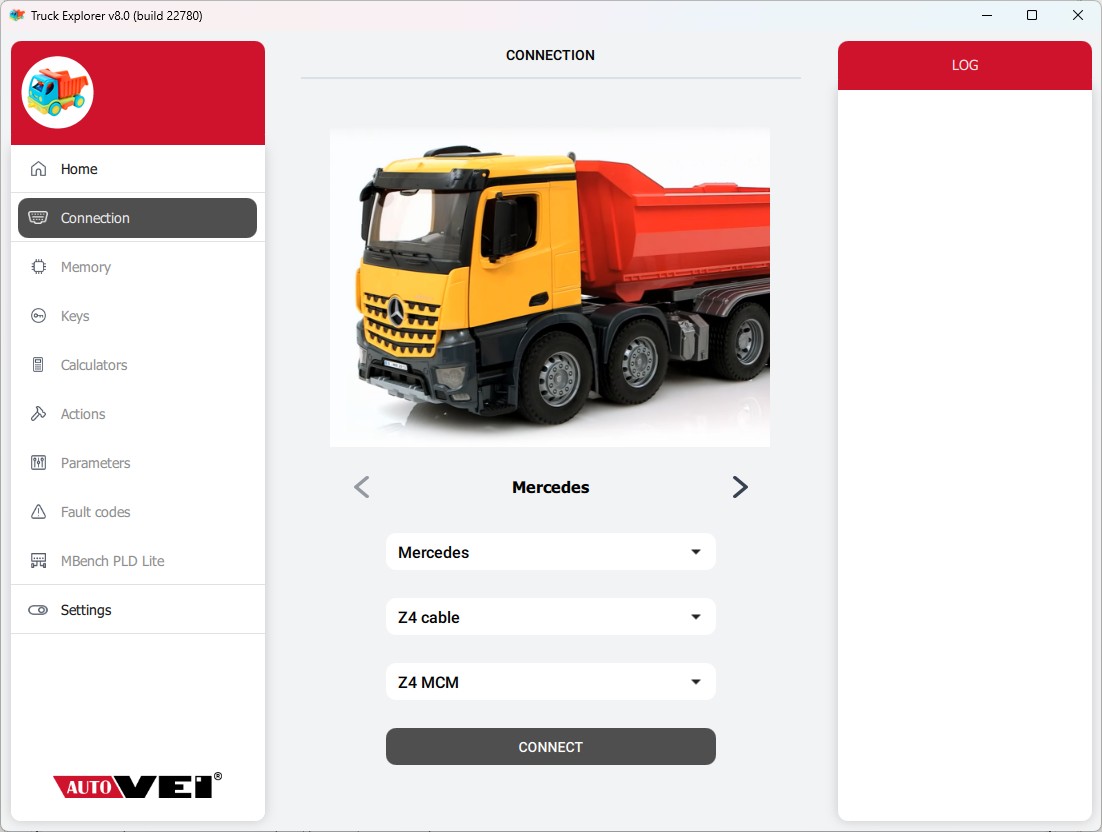Open Memory via its chip icon
Viewport: 1102px width, 832px height.
36,266
